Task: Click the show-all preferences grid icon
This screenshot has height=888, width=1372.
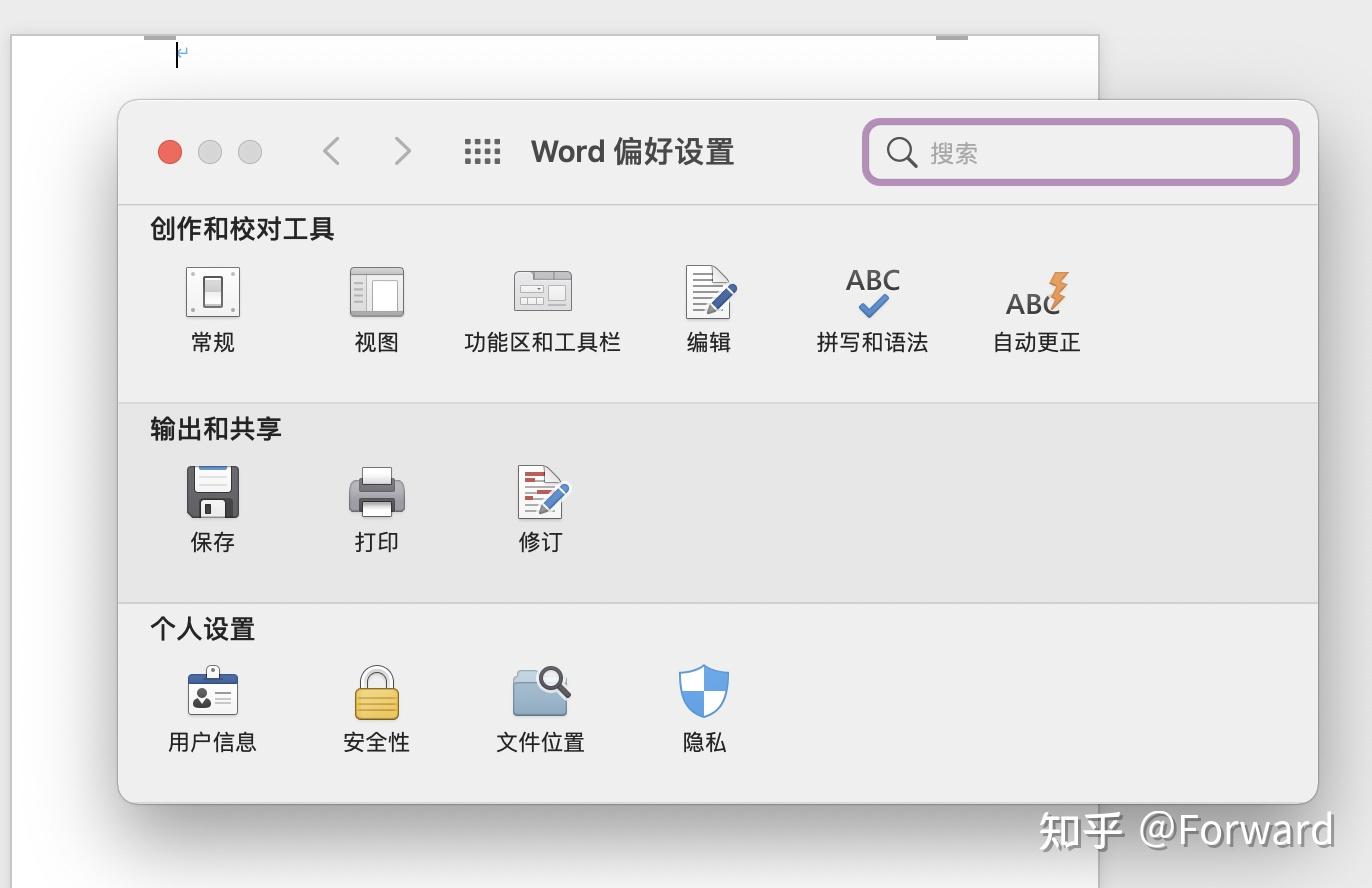Action: pos(481,151)
